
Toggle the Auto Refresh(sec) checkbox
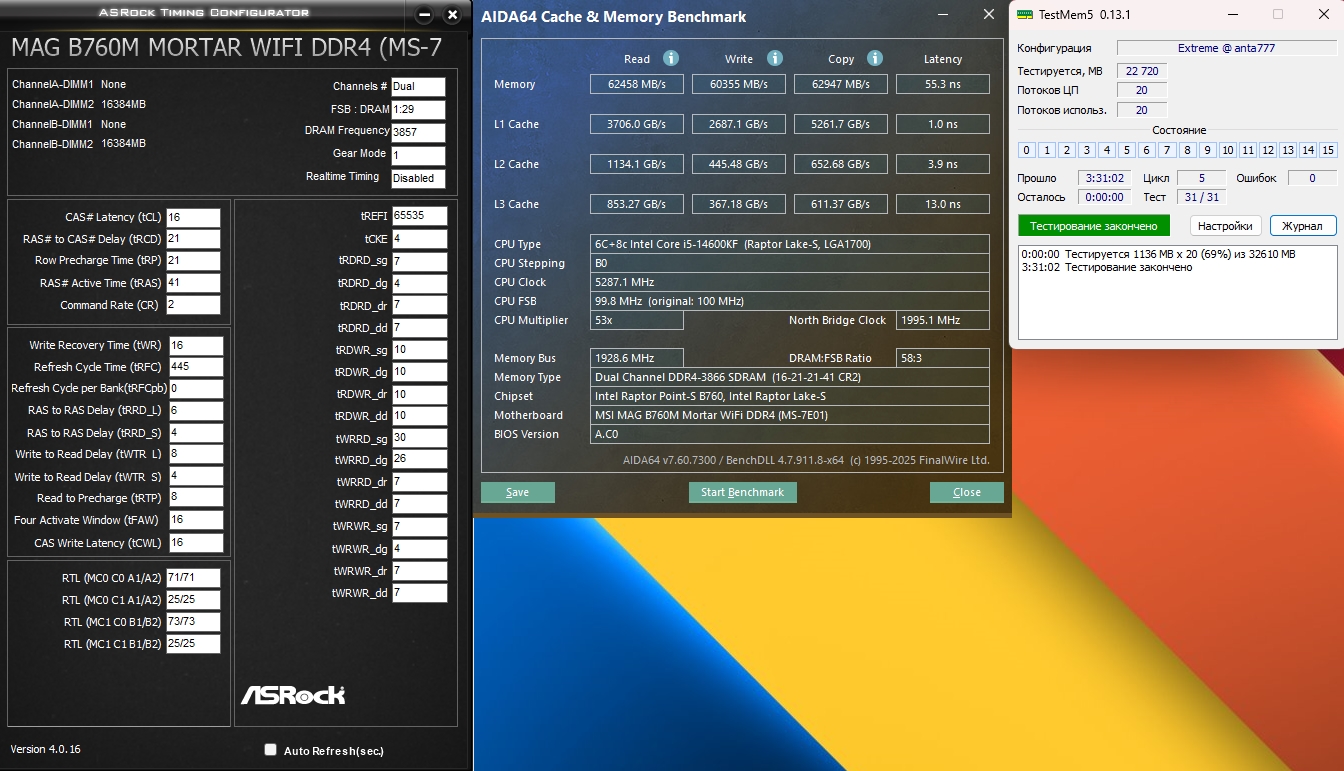pyautogui.click(x=270, y=750)
